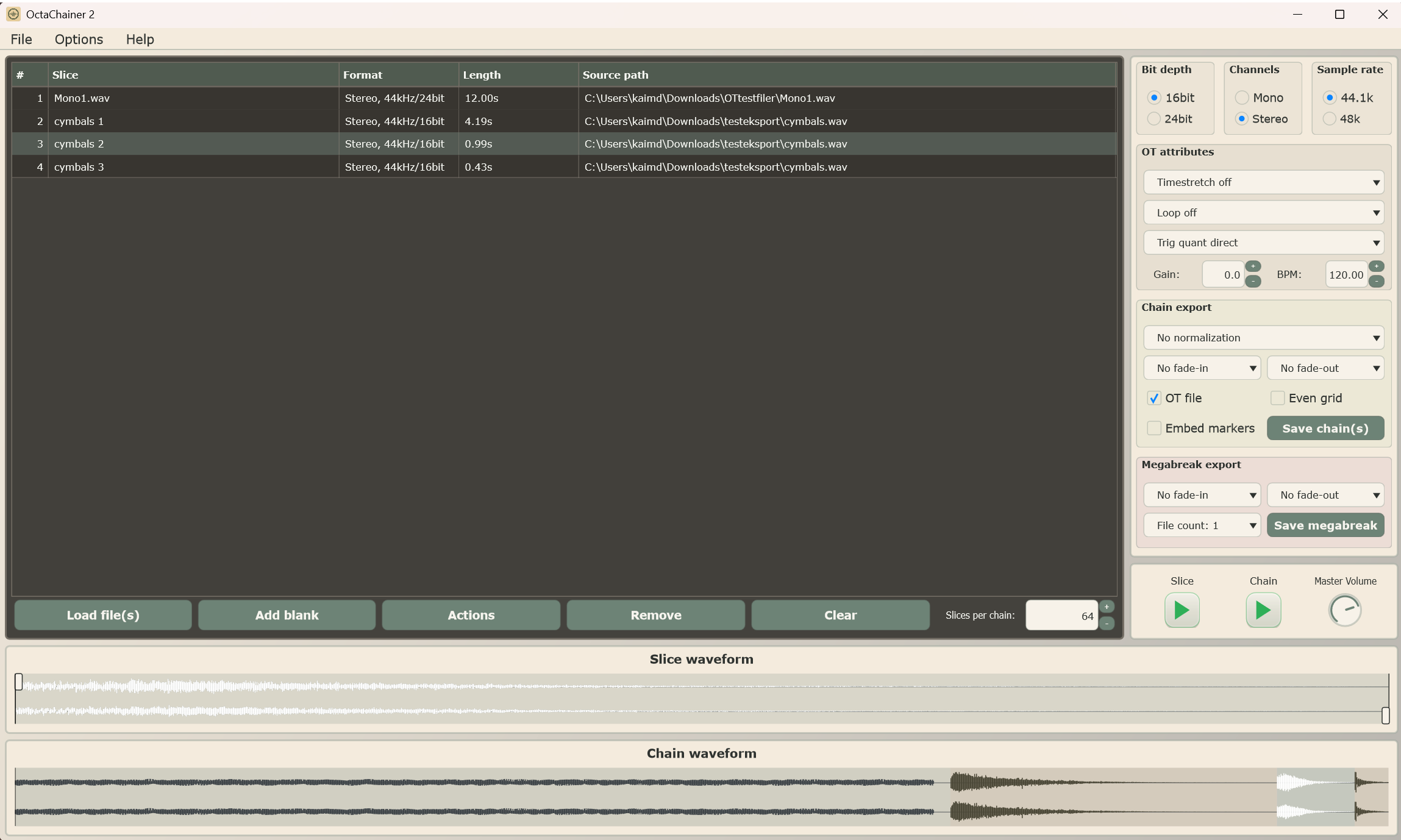Click the Load file(s) button
Image resolution: width=1401 pixels, height=840 pixels.
(x=103, y=615)
